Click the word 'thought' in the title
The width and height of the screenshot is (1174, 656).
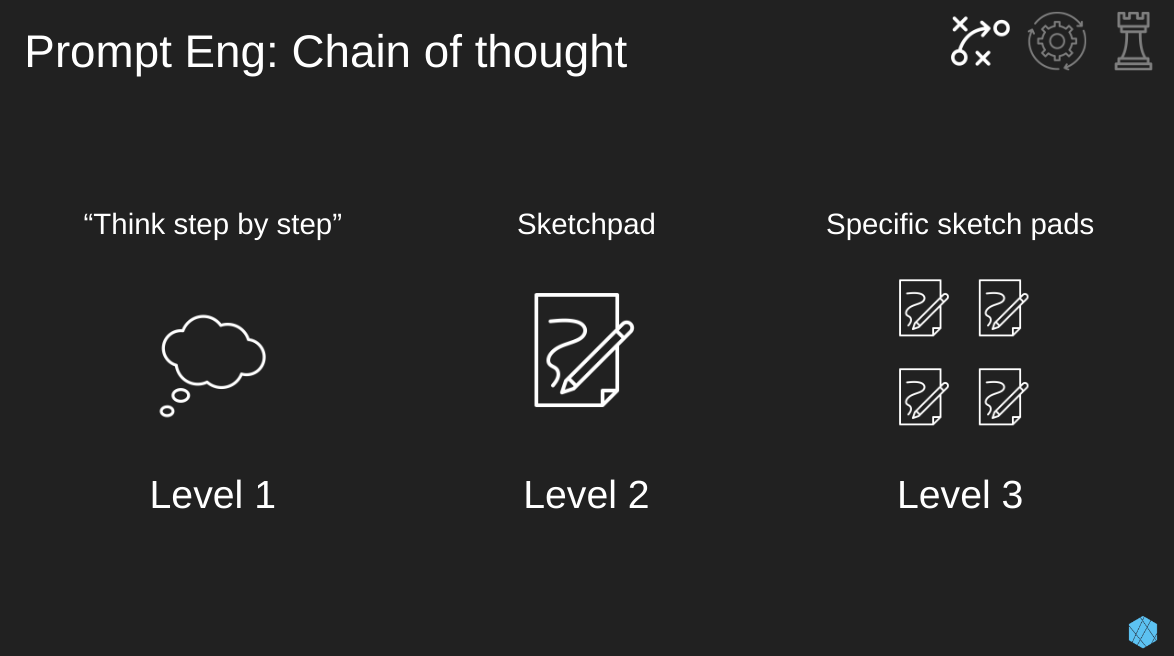pyautogui.click(x=550, y=52)
